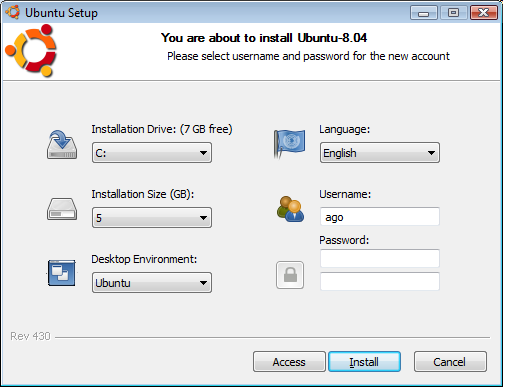This screenshot has height=390, width=505.
Task: Open the Language dropdown set to English
Action: [x=380, y=153]
